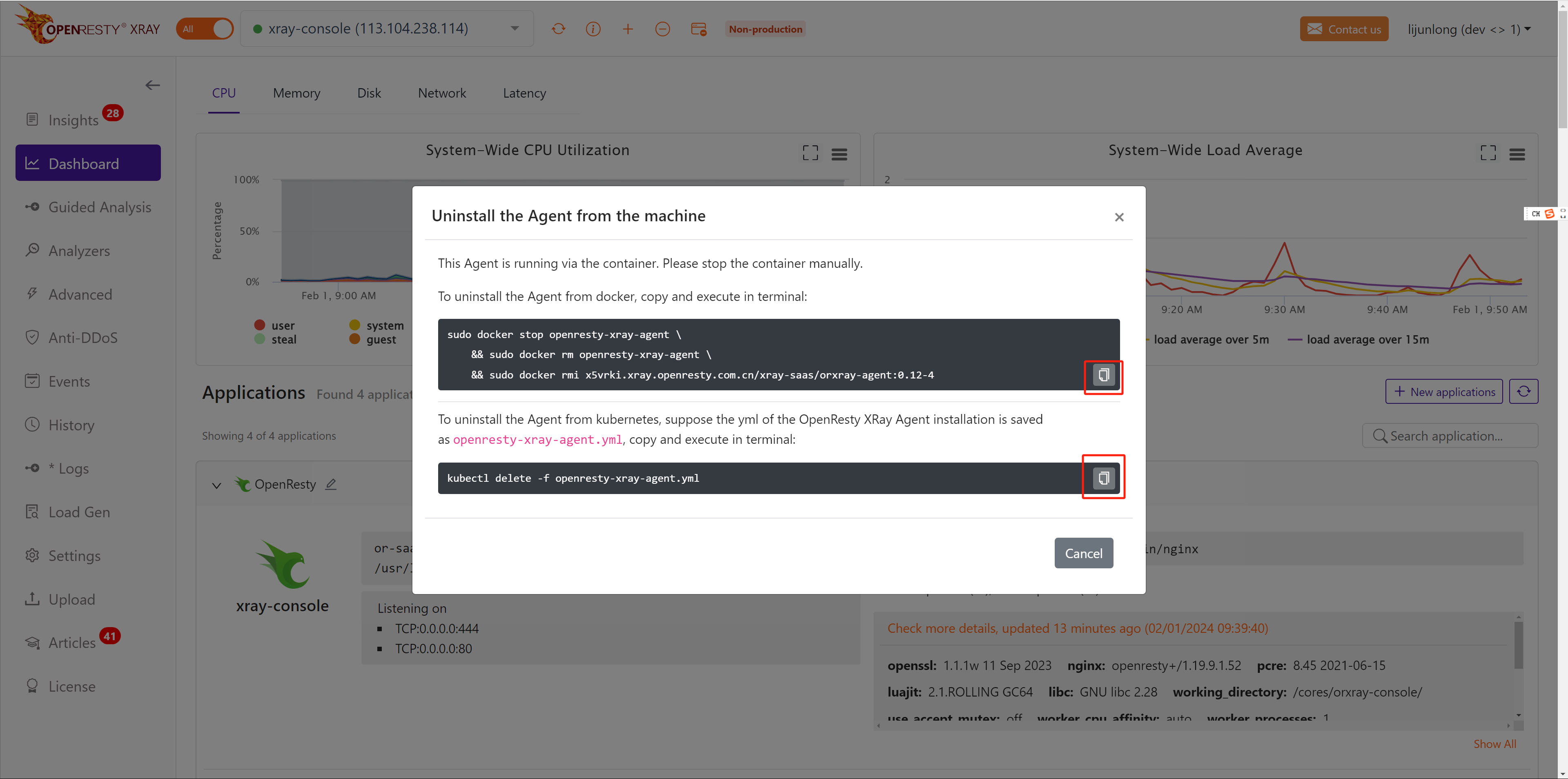This screenshot has height=779, width=1568.
Task: Expand CPU Utilization chart to fullscreen
Action: coord(810,153)
